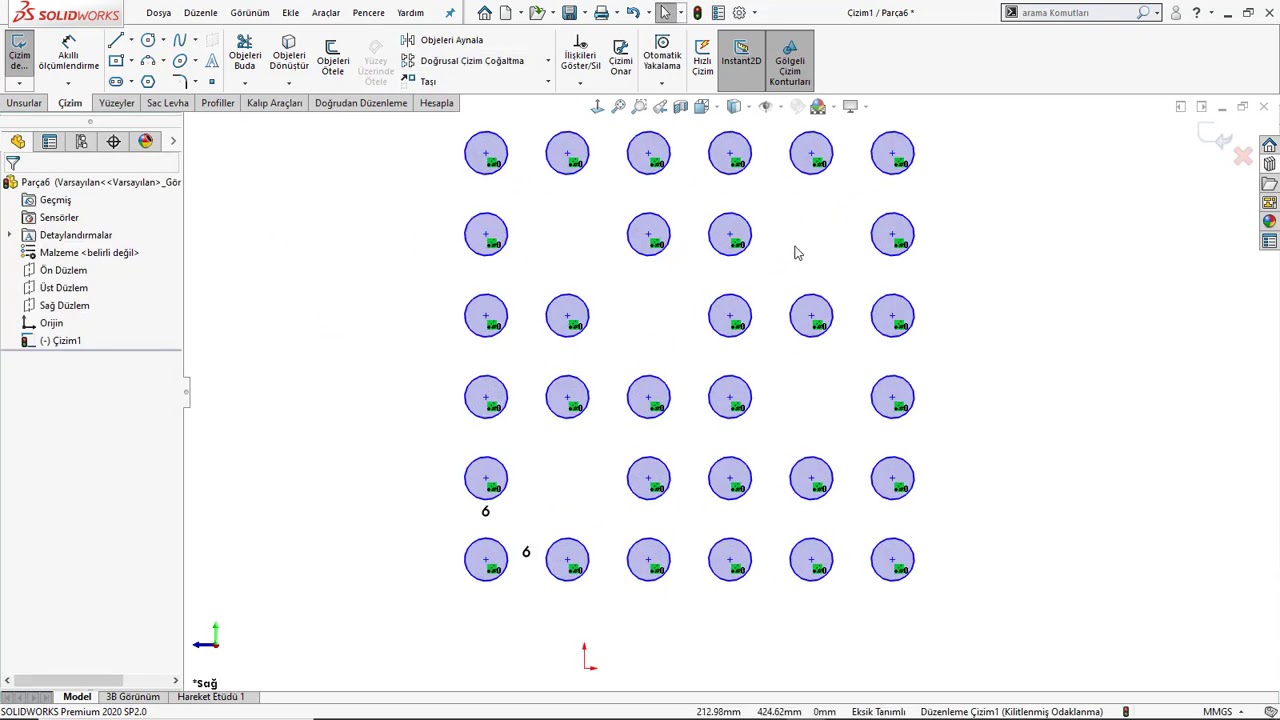Switch to the Hareket Etüdü 1 tab
The height and width of the screenshot is (720, 1280).
pos(211,697)
